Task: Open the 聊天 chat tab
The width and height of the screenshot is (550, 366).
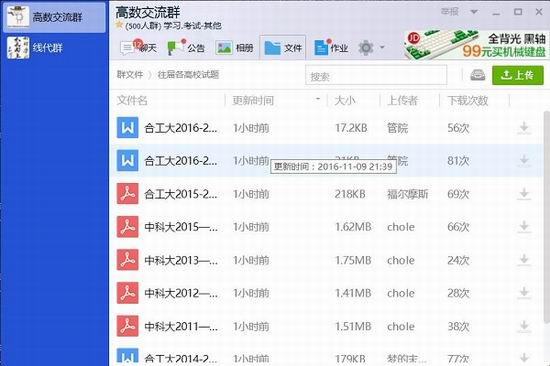Action: pyautogui.click(x=138, y=48)
